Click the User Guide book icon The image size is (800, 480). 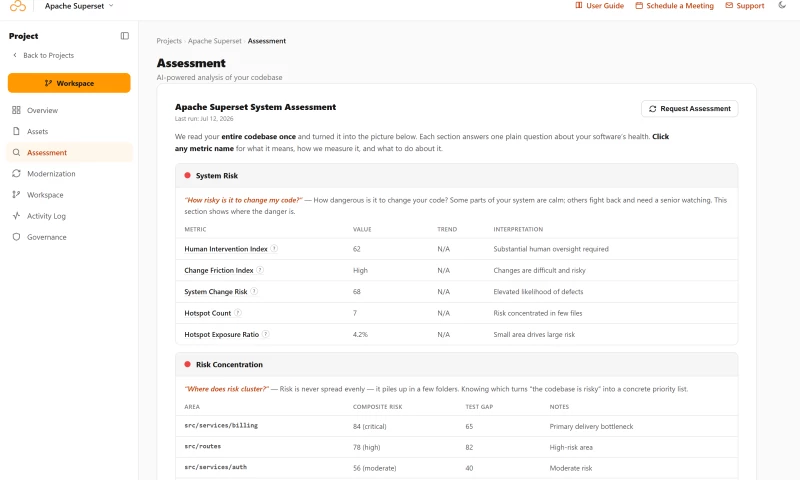(579, 6)
